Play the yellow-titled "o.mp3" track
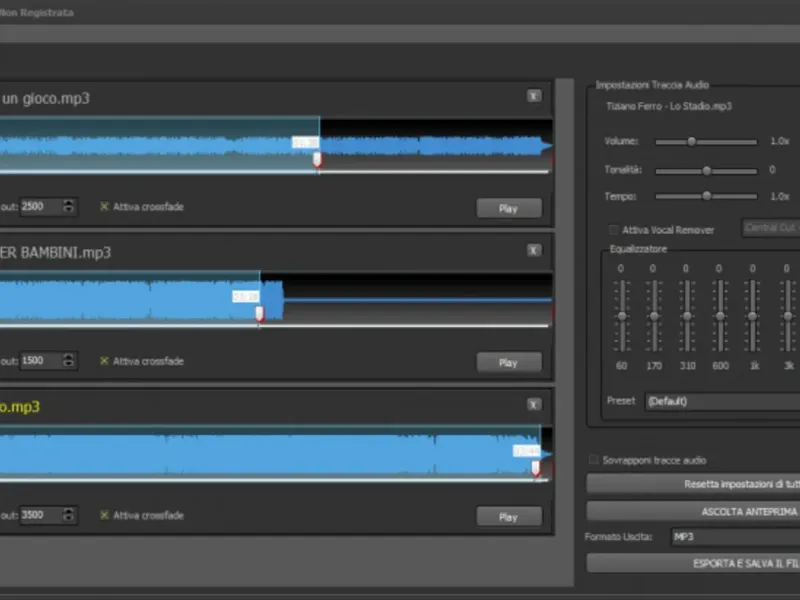Screen dimensions: 800x600 (x=509, y=517)
